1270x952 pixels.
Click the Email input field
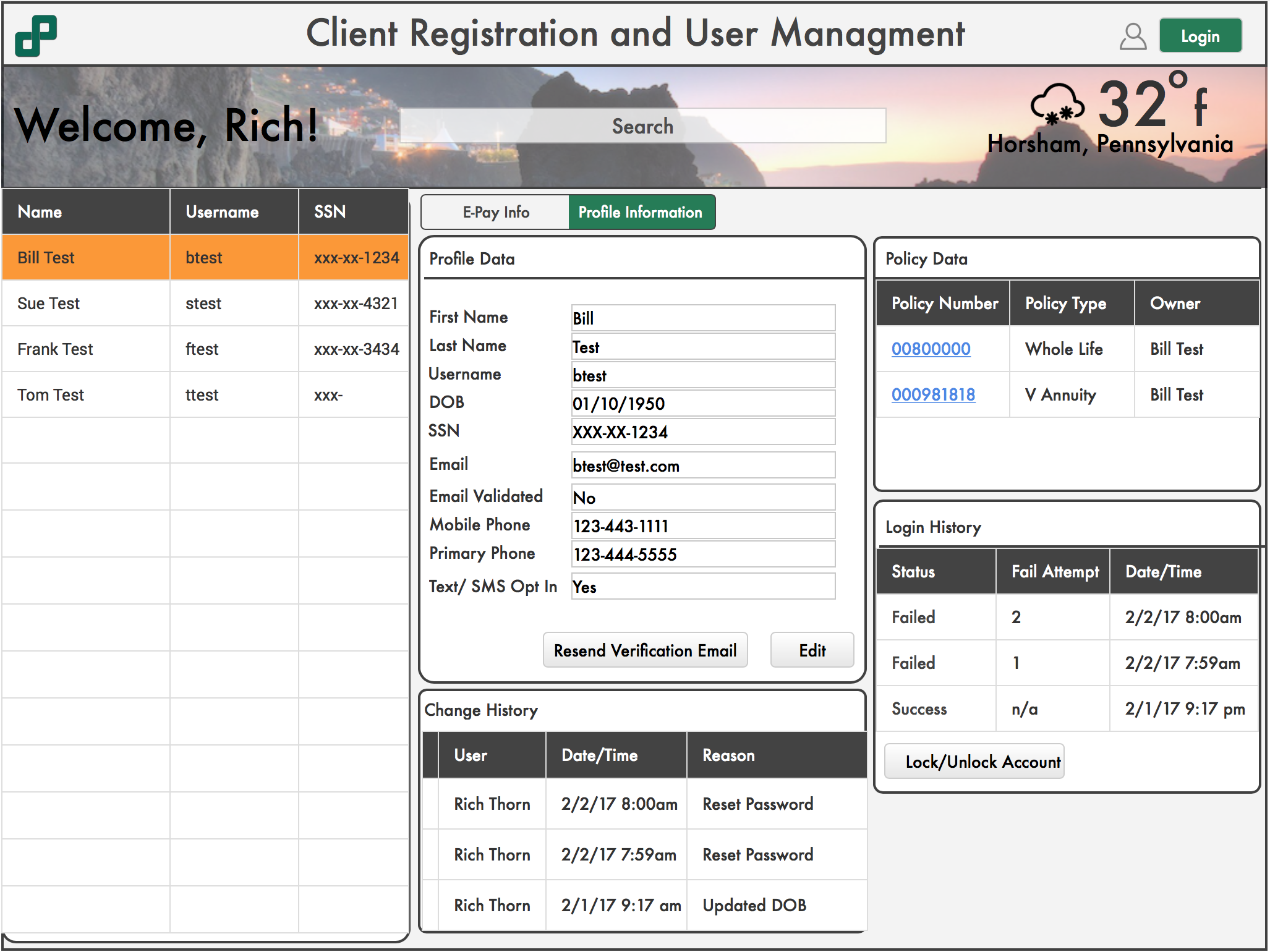tap(702, 465)
